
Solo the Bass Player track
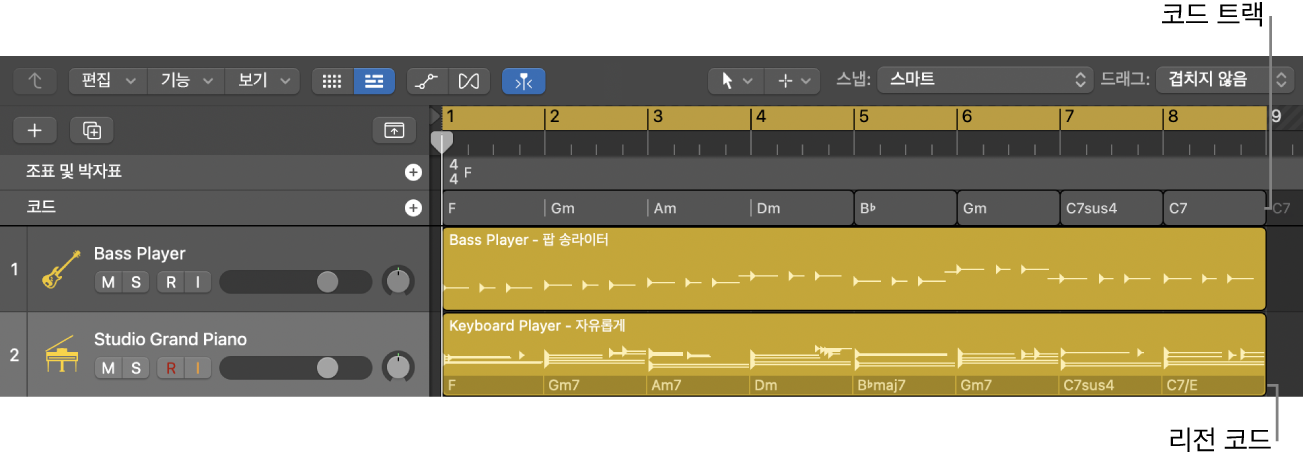[x=136, y=282]
